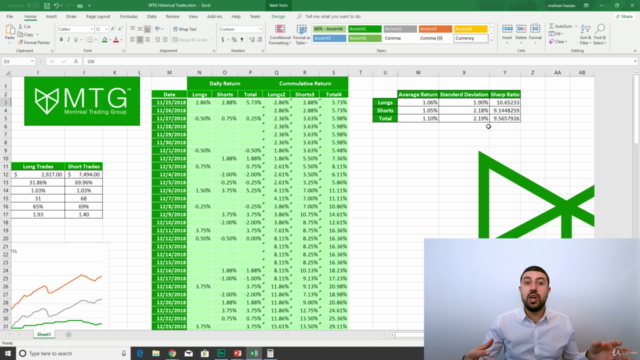
Task: Switch to the Formulas tab
Action: [x=129, y=17]
